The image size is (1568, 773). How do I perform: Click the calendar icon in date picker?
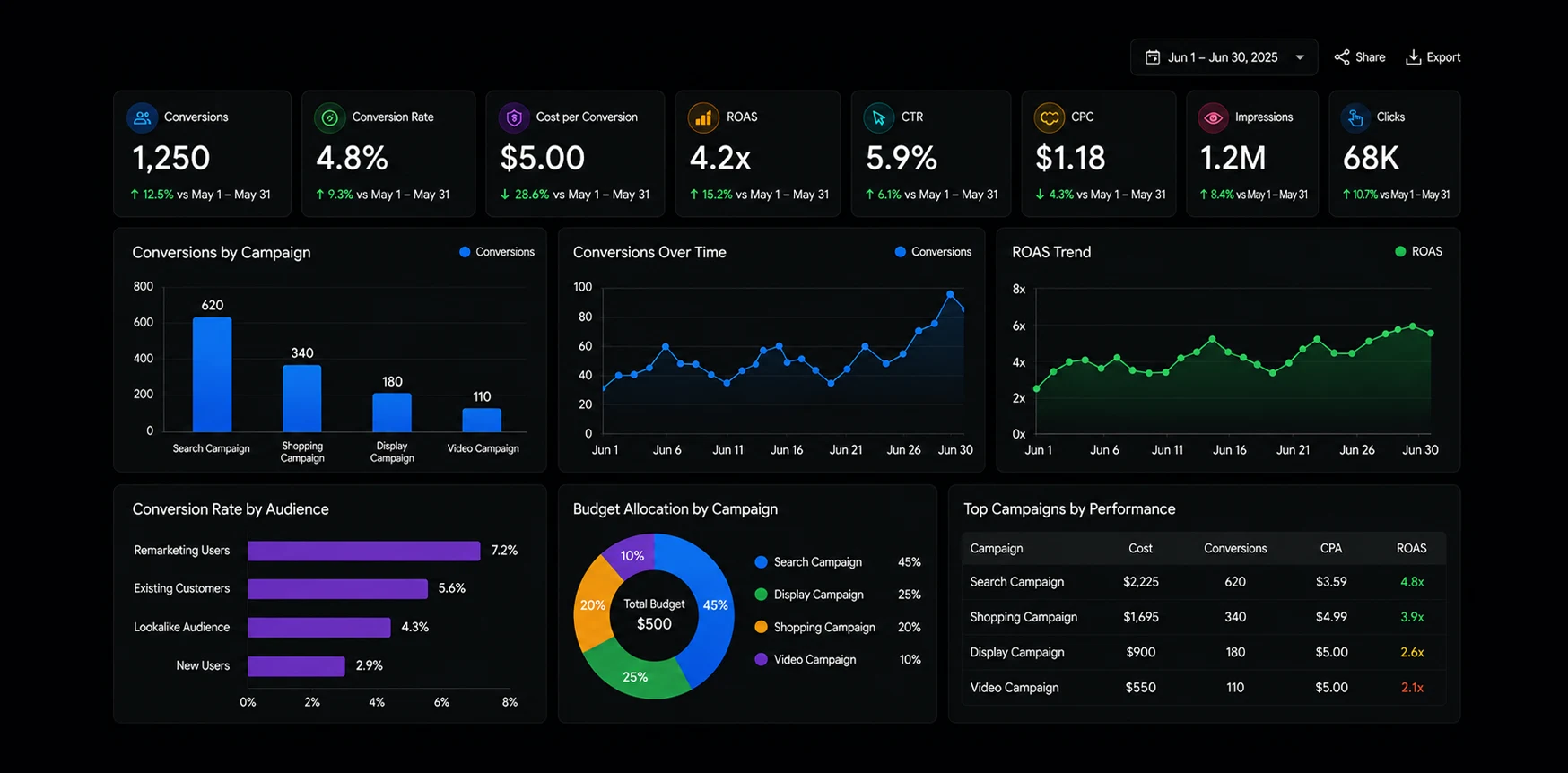point(1153,57)
